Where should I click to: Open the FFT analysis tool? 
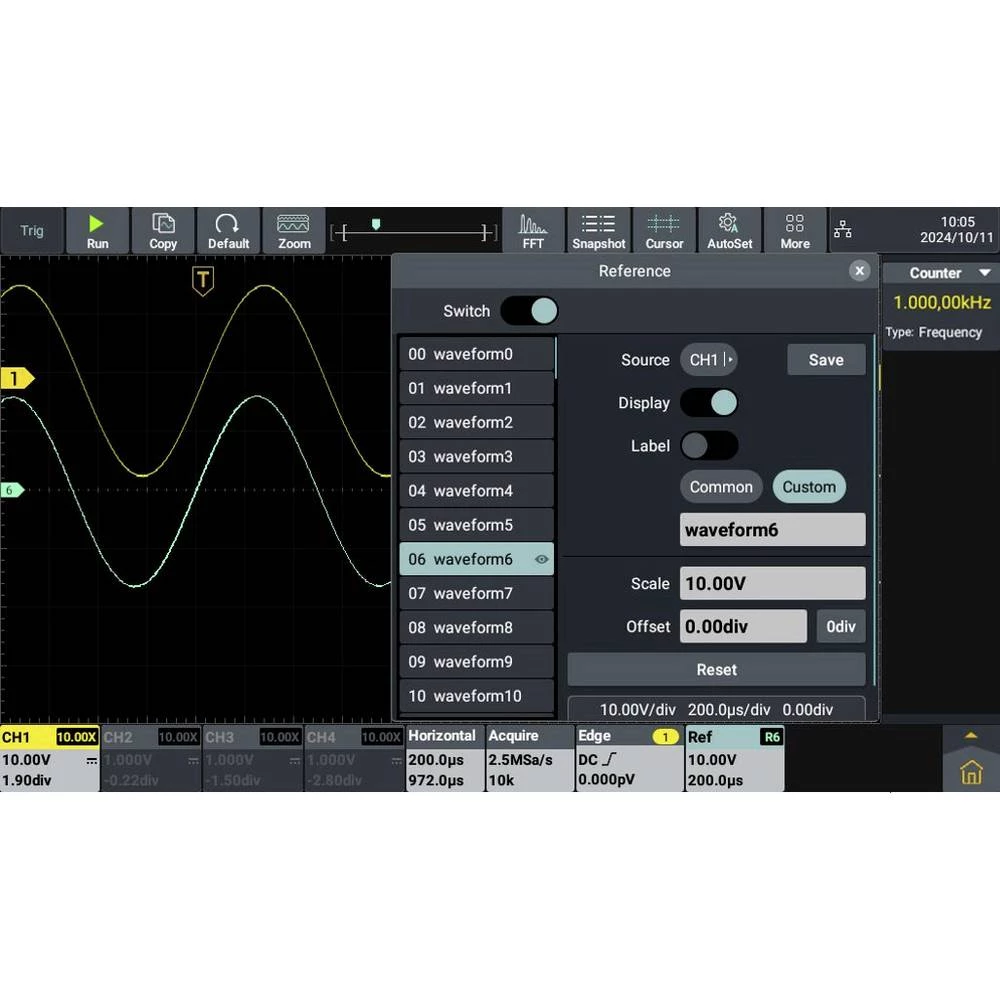(x=533, y=231)
